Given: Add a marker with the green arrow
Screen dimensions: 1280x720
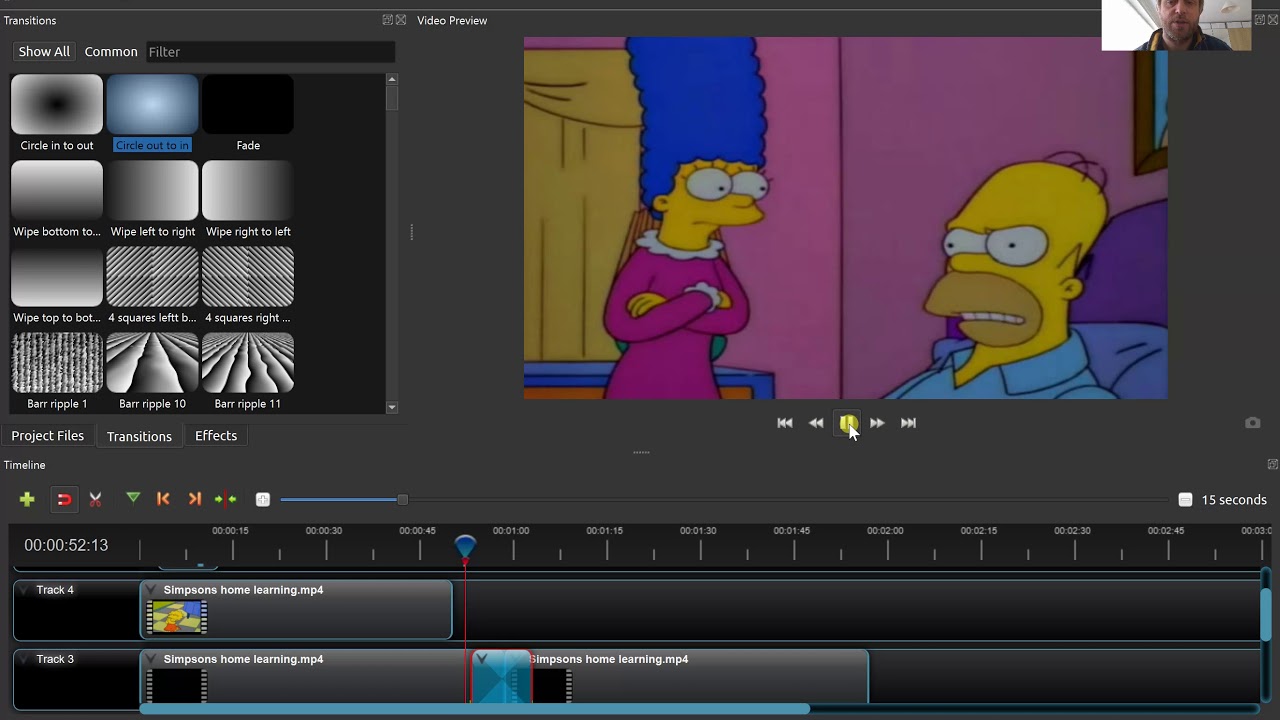Looking at the screenshot, I should 133,498.
